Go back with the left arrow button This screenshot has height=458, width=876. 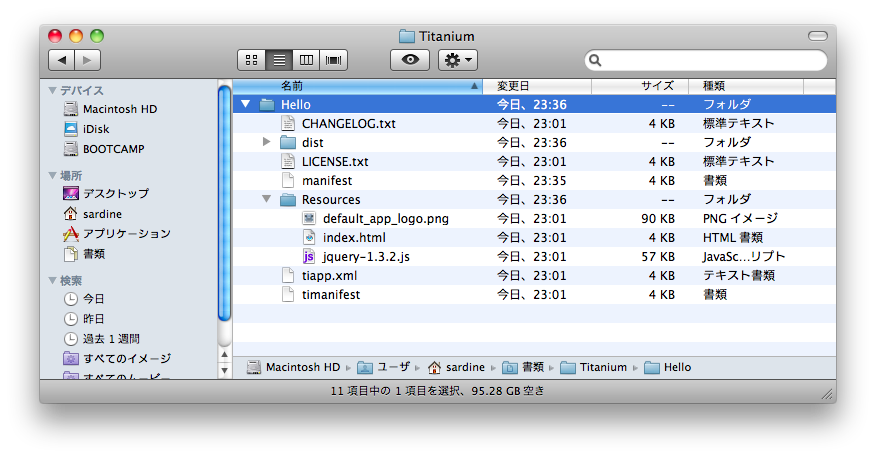(x=61, y=60)
